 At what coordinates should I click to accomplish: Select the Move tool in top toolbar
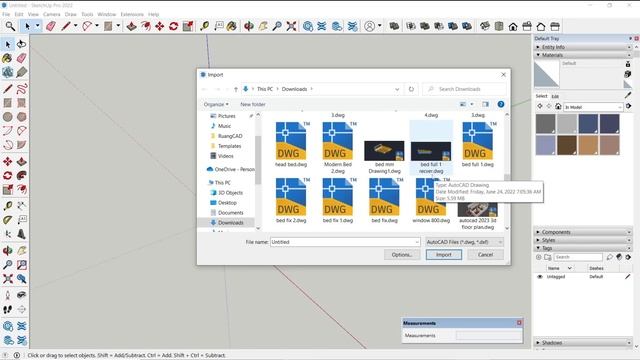click(160, 27)
